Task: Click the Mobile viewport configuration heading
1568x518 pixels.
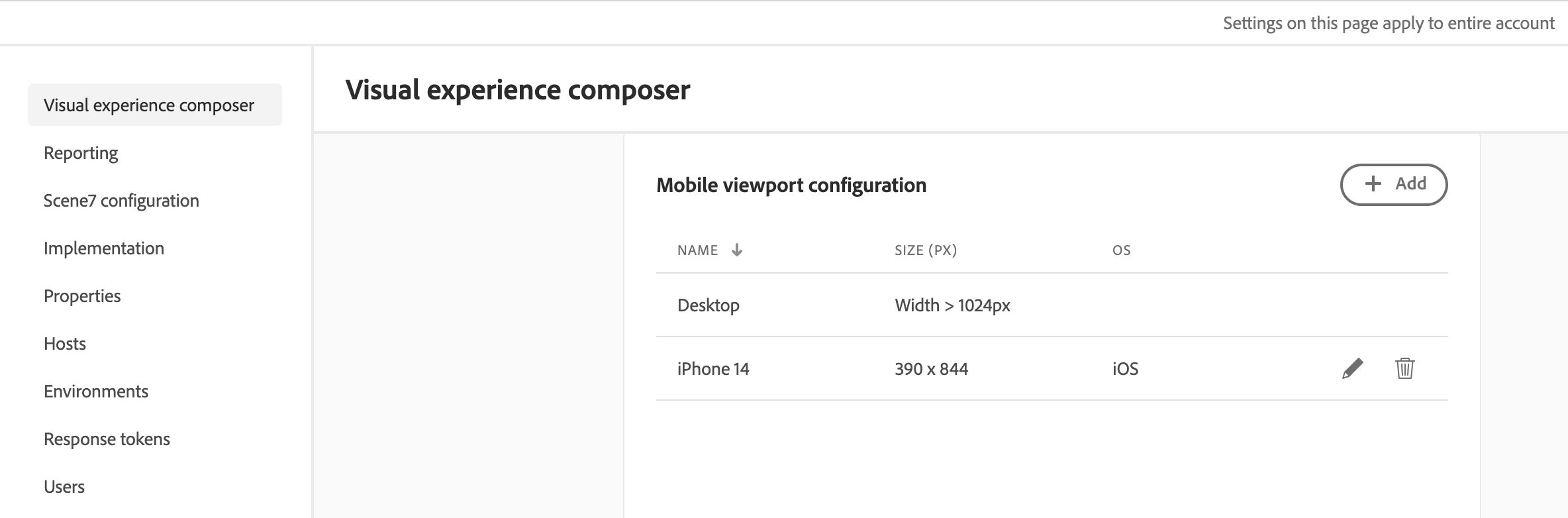Action: tap(791, 185)
